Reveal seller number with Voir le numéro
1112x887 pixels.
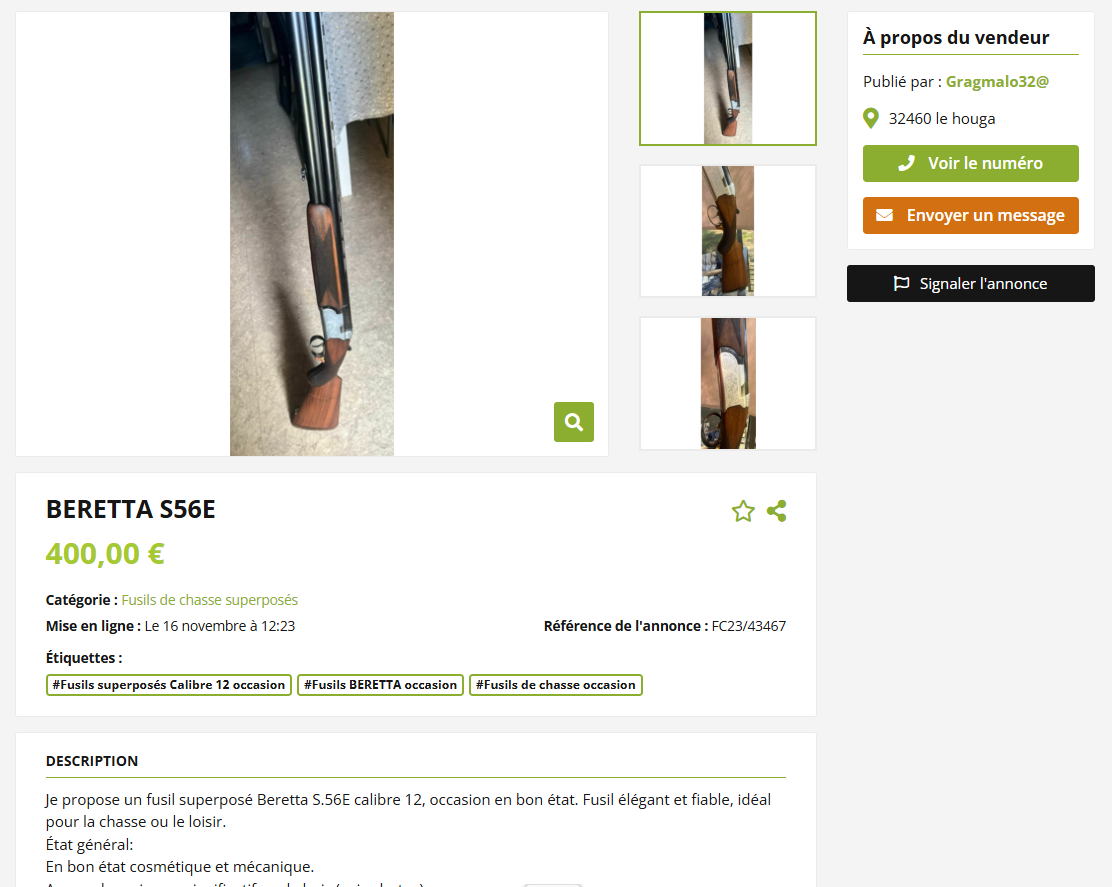click(x=970, y=164)
